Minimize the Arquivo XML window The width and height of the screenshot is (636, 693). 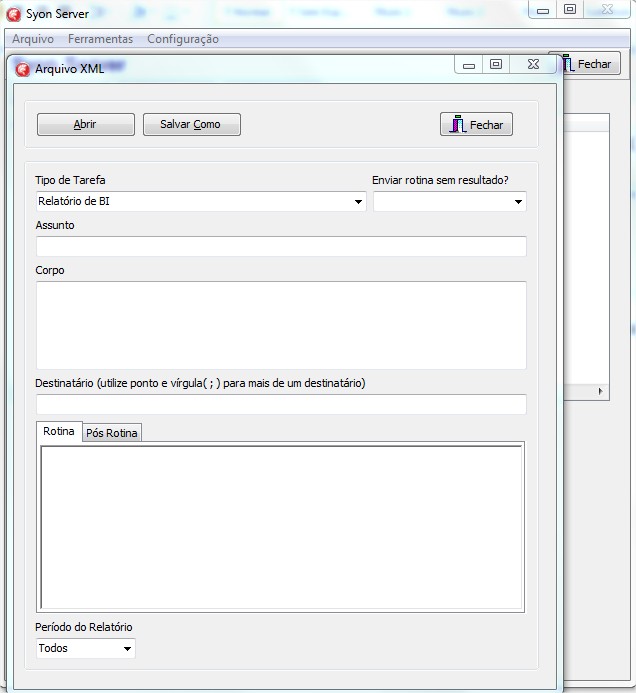[x=469, y=65]
